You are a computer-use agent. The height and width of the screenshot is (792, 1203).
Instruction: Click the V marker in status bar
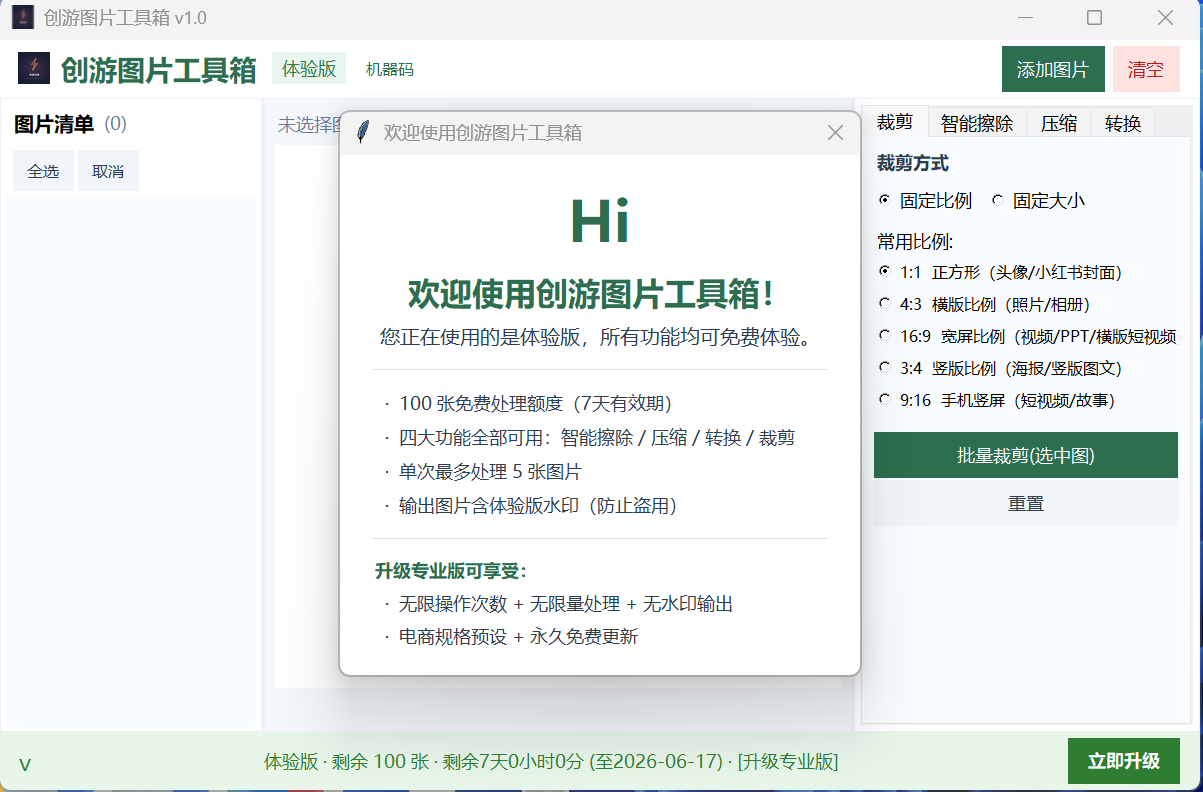click(x=25, y=765)
